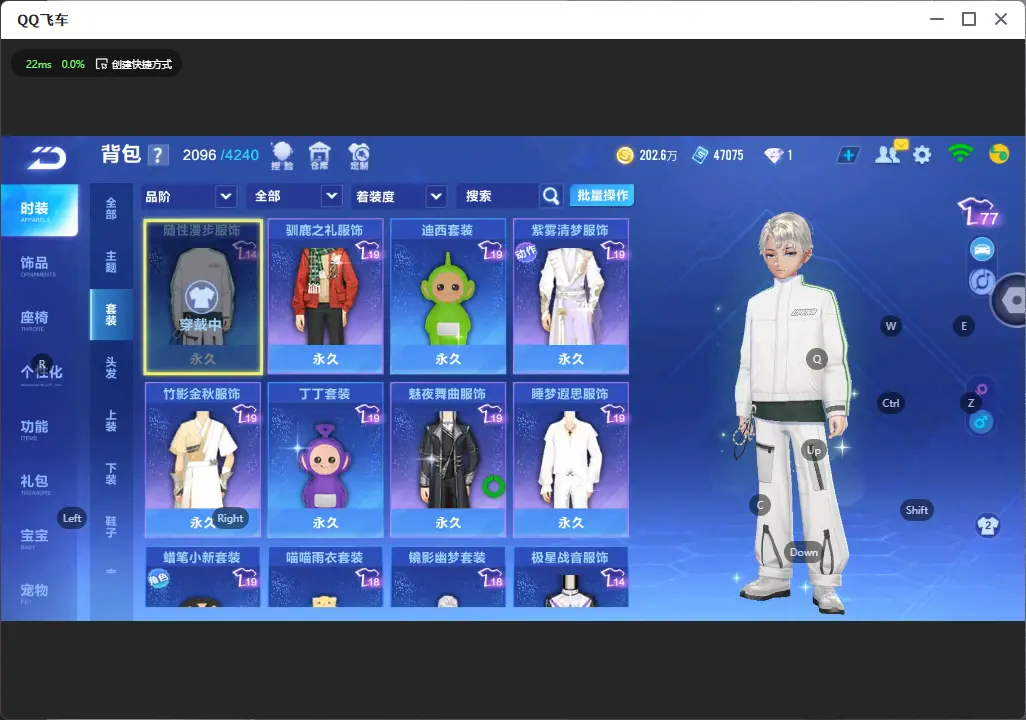Open the 着装度 sort dropdown
This screenshot has height=720, width=1026.
point(399,196)
